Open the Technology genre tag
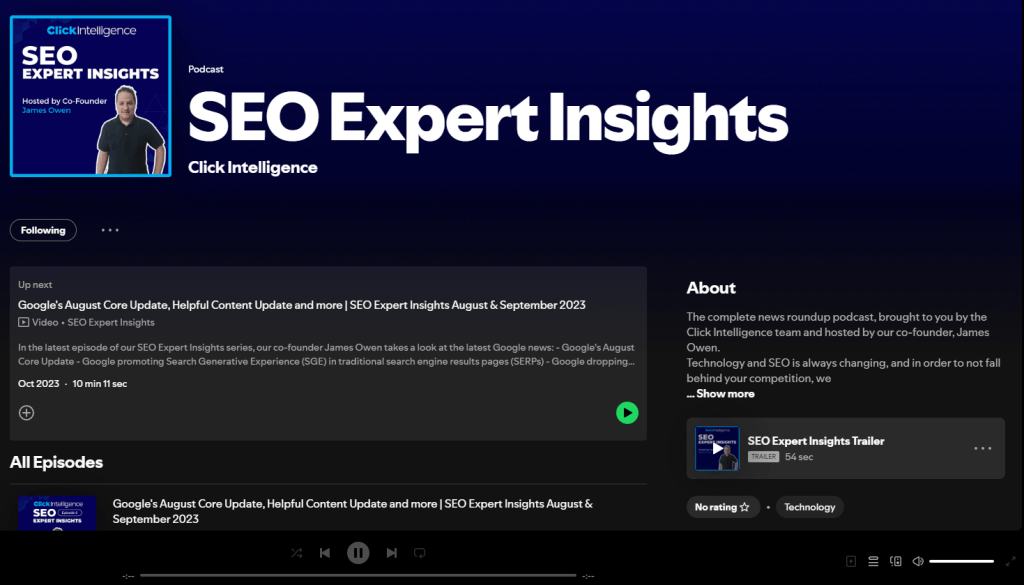Screen dimensions: 1024x585 [809, 507]
